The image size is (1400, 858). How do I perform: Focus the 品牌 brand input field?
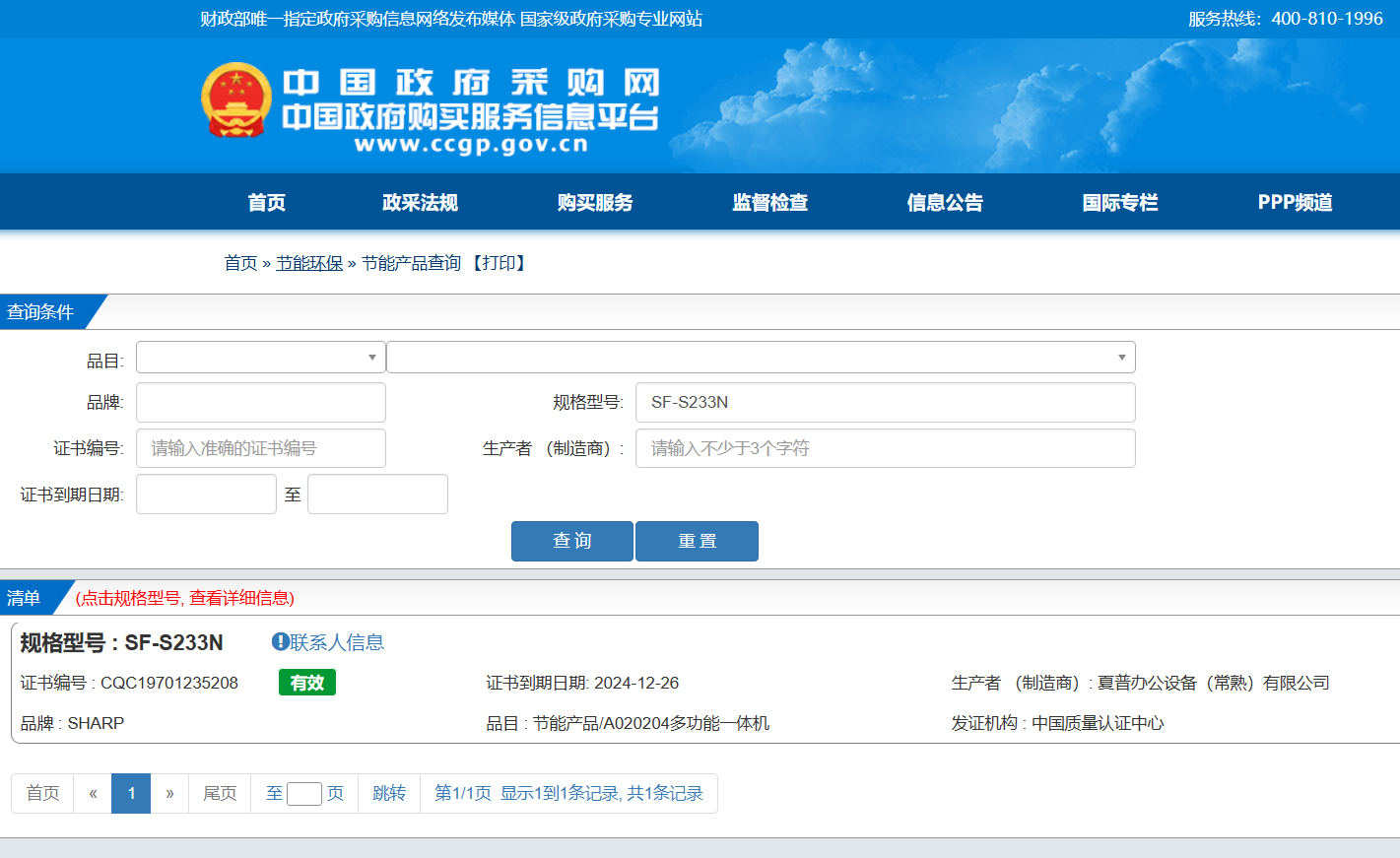click(260, 402)
